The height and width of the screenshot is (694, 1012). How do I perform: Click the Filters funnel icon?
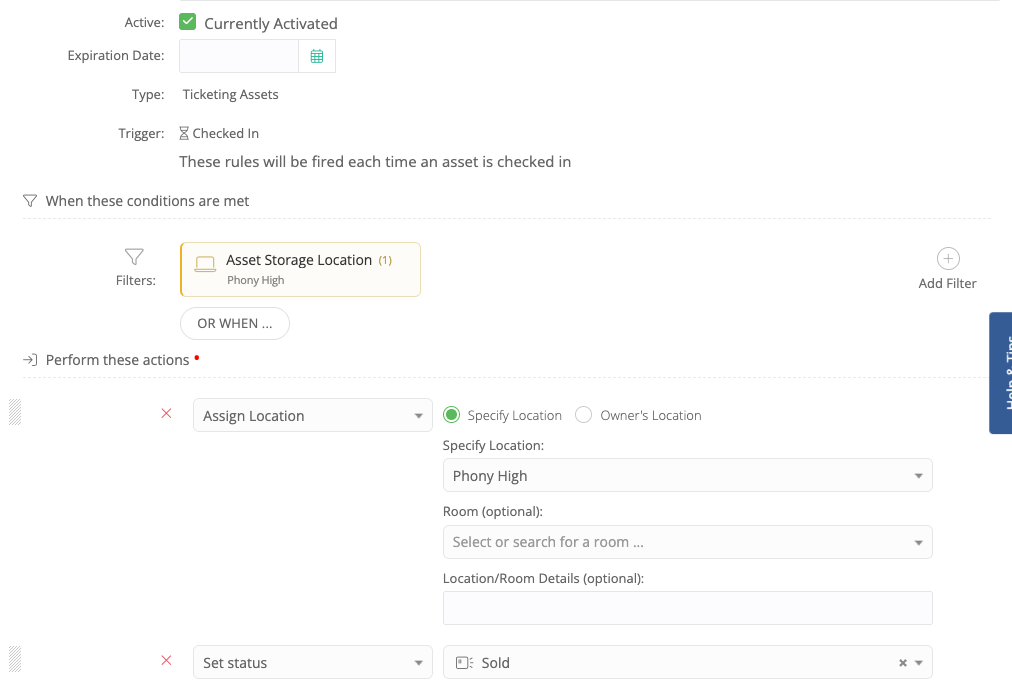click(134, 257)
